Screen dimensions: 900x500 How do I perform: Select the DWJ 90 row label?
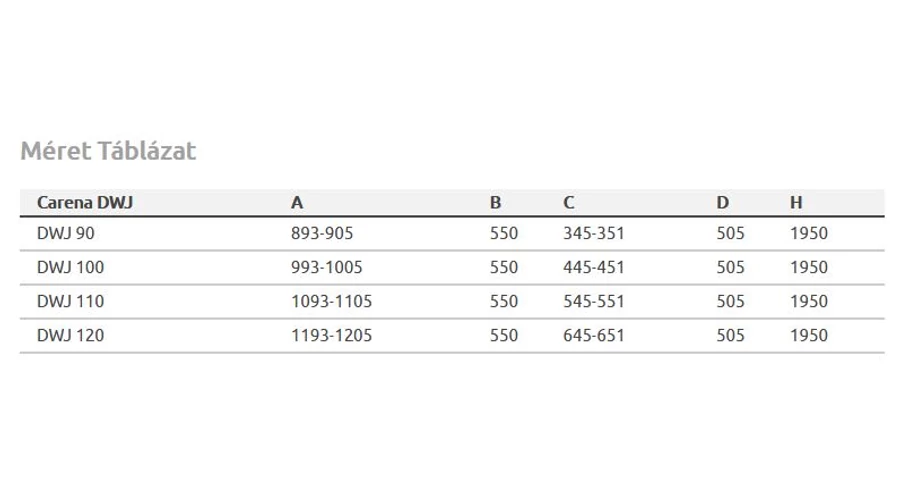[66, 234]
